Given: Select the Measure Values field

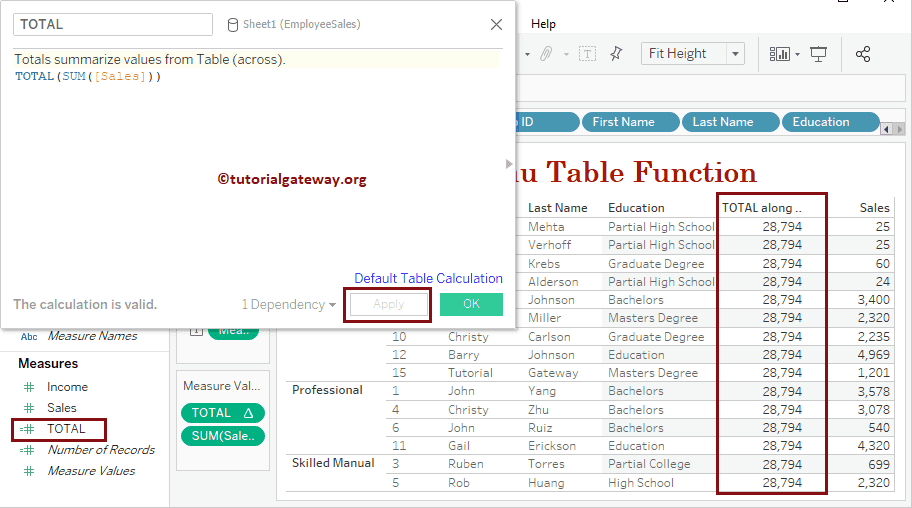Looking at the screenshot, I should tap(91, 471).
